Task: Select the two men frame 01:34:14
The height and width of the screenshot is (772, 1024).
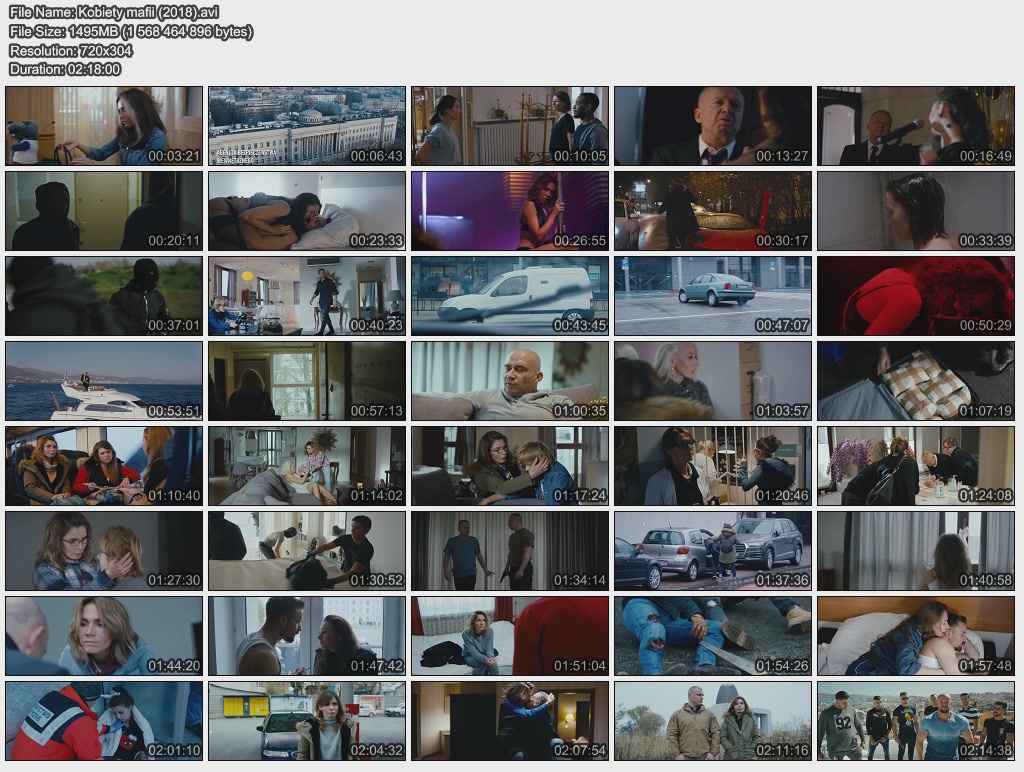Action: [510, 551]
